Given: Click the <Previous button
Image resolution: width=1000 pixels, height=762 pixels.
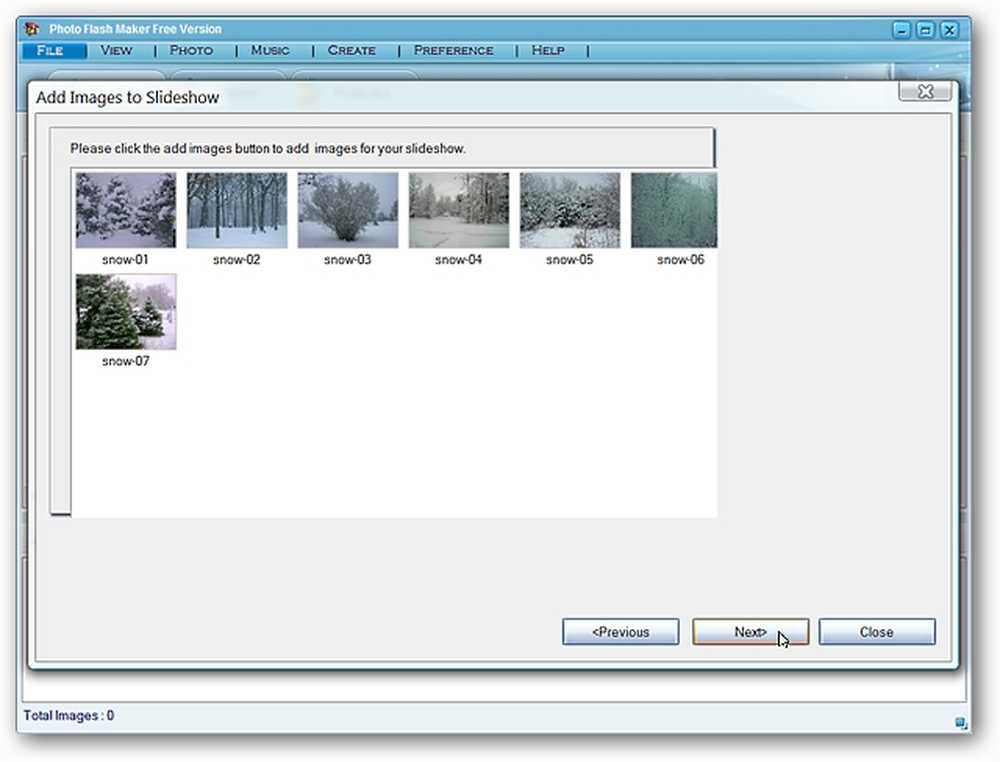Looking at the screenshot, I should (621, 631).
